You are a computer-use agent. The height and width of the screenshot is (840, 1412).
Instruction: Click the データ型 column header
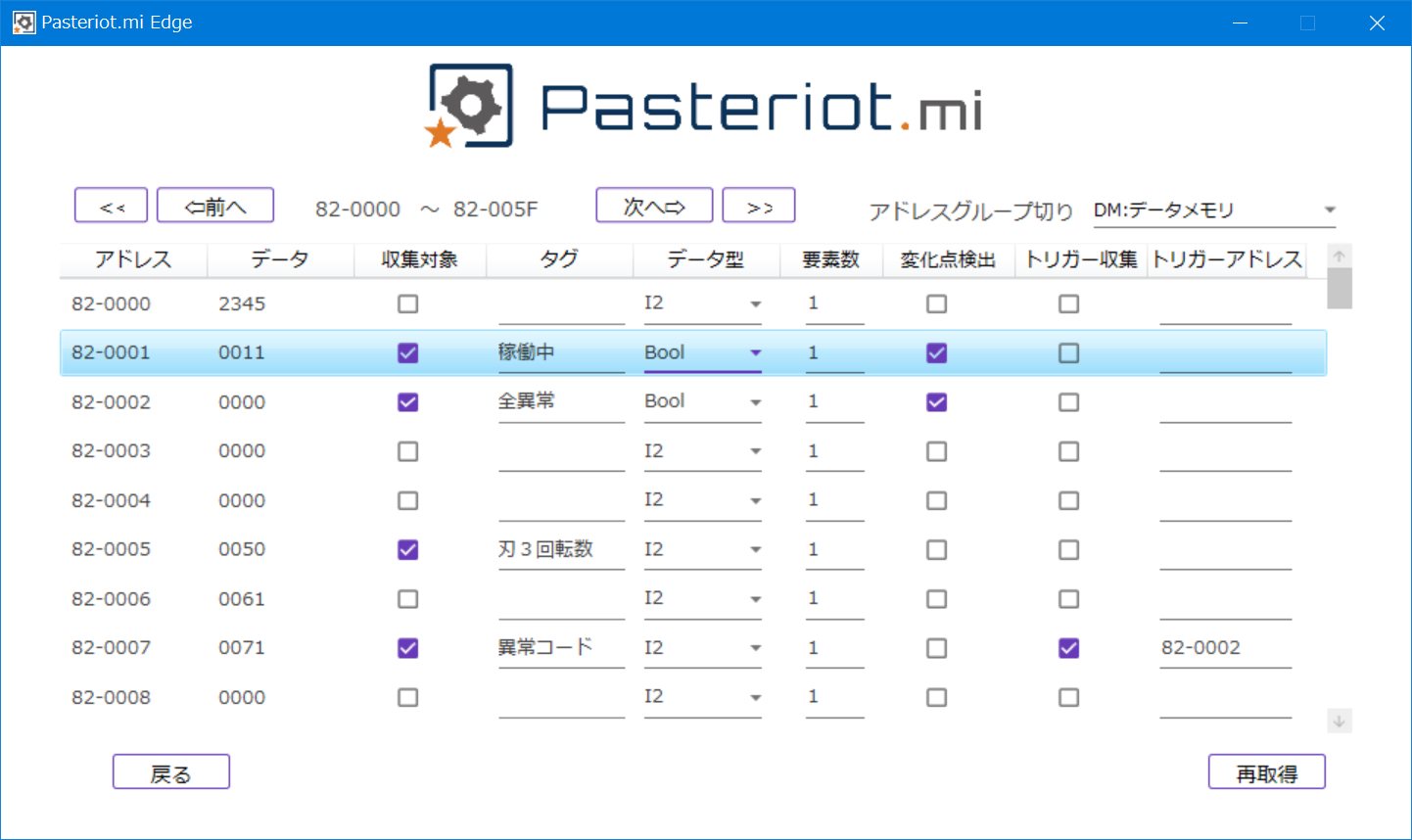pyautogui.click(x=706, y=259)
